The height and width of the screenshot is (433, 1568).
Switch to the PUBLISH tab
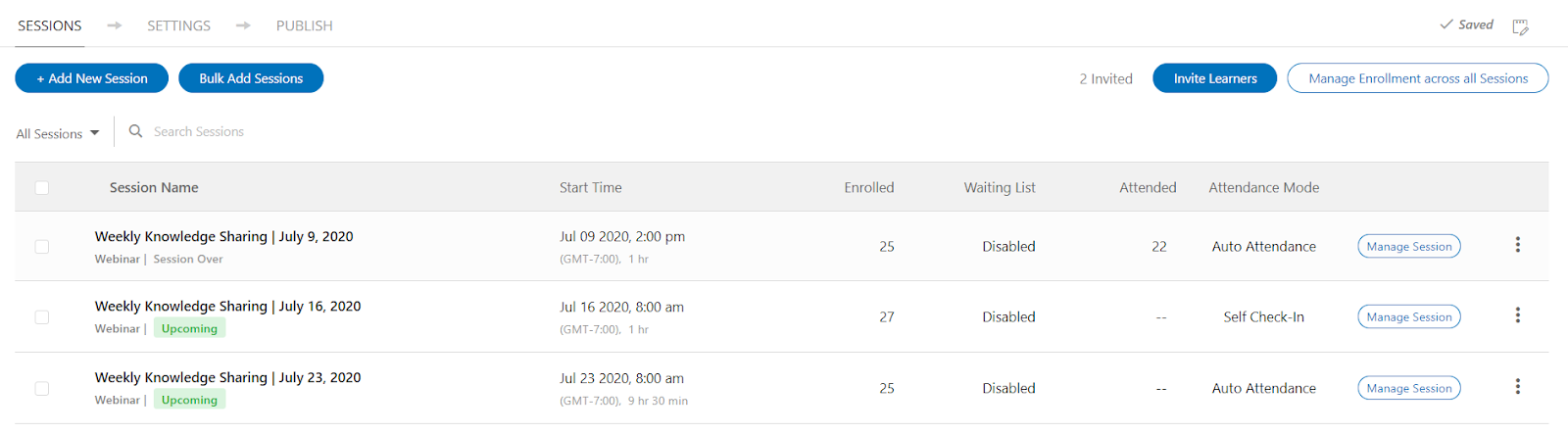[304, 25]
